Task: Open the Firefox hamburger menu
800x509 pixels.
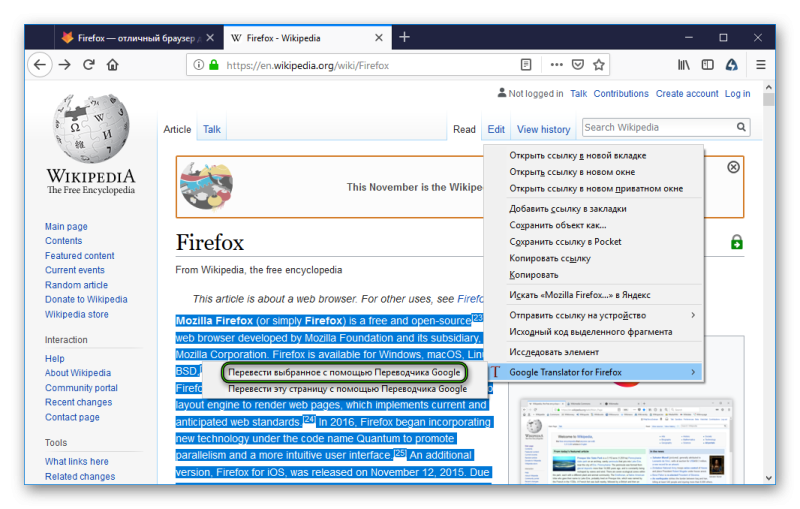Action: [x=761, y=65]
